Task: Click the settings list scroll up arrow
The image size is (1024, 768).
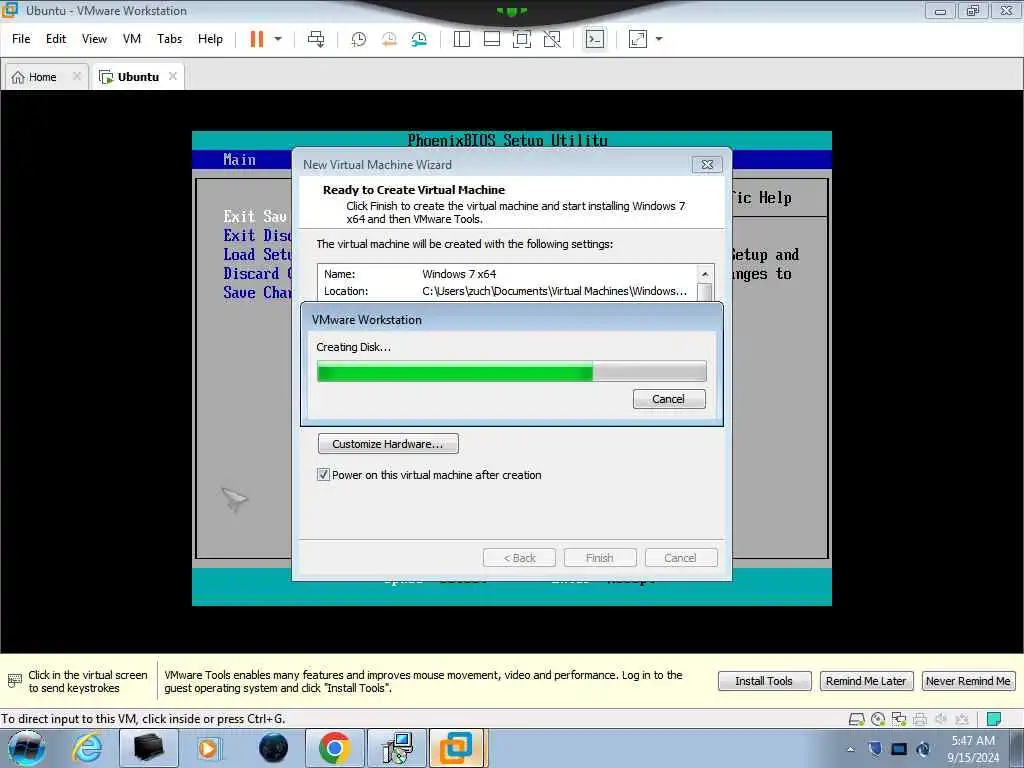Action: (705, 274)
